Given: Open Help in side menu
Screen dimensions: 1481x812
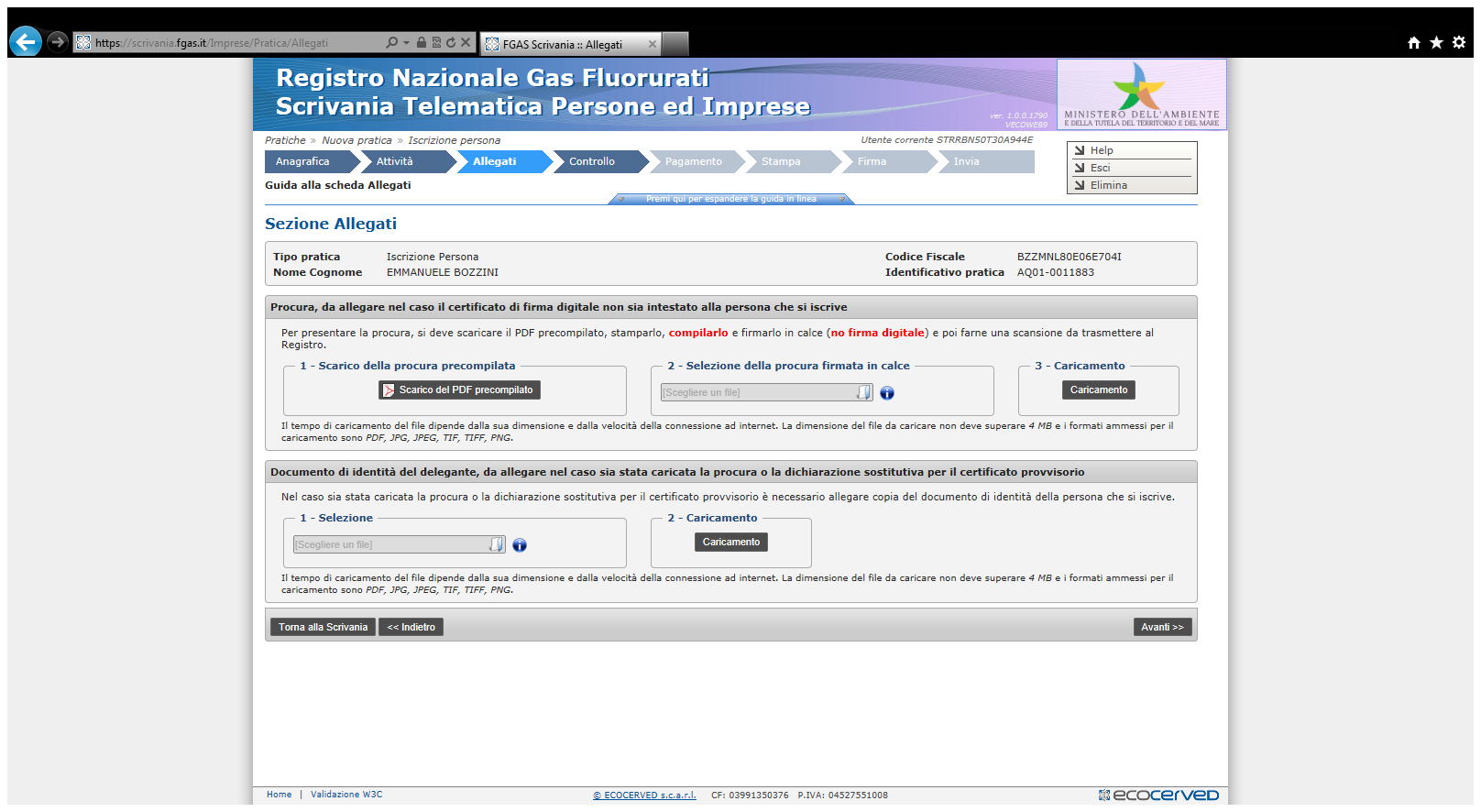Looking at the screenshot, I should (x=1132, y=150).
